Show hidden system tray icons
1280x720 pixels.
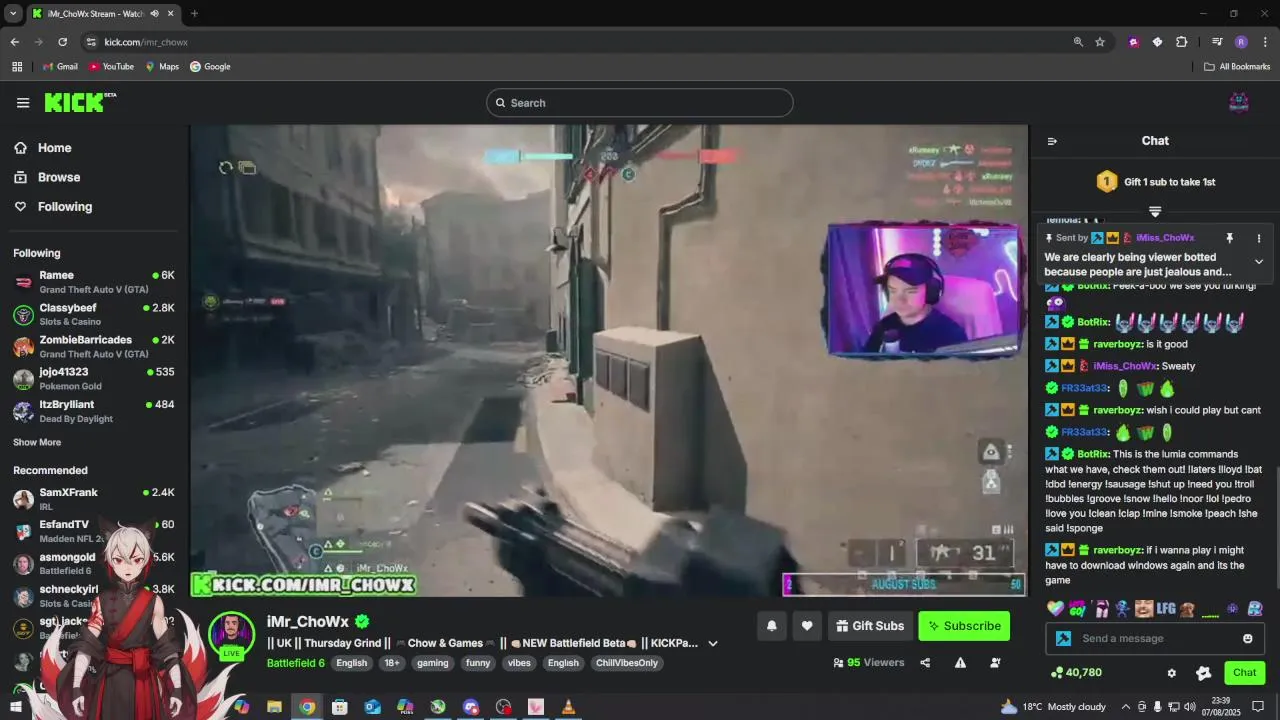tap(1126, 707)
